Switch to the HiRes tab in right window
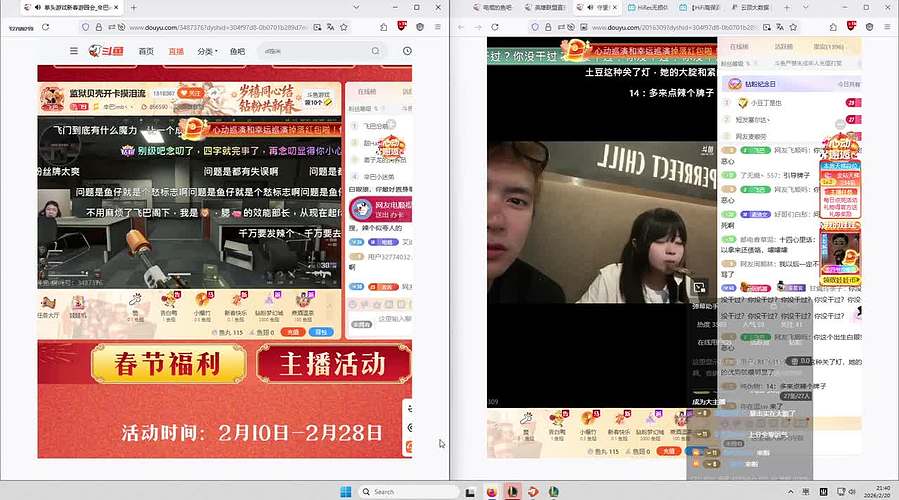The height and width of the screenshot is (500, 899). tap(648, 7)
